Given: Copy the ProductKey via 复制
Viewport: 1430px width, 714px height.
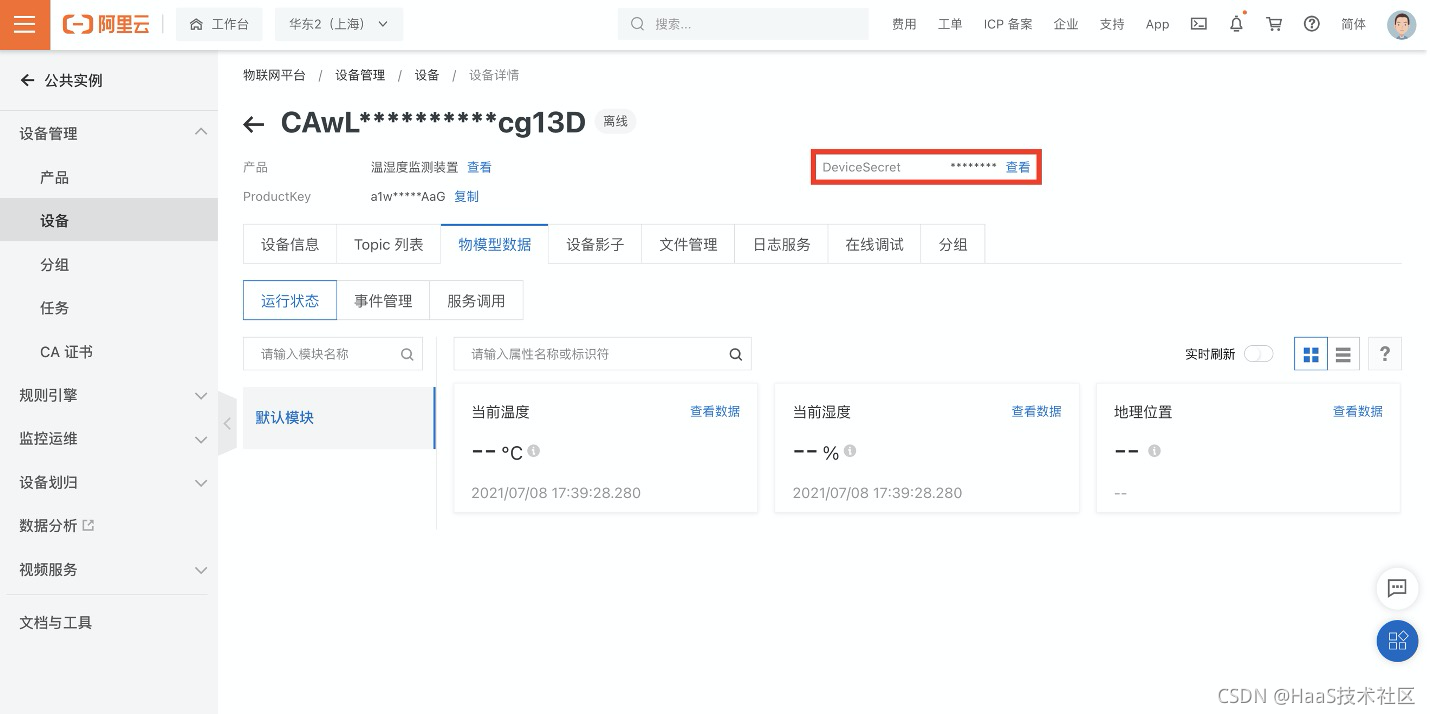Looking at the screenshot, I should (467, 196).
